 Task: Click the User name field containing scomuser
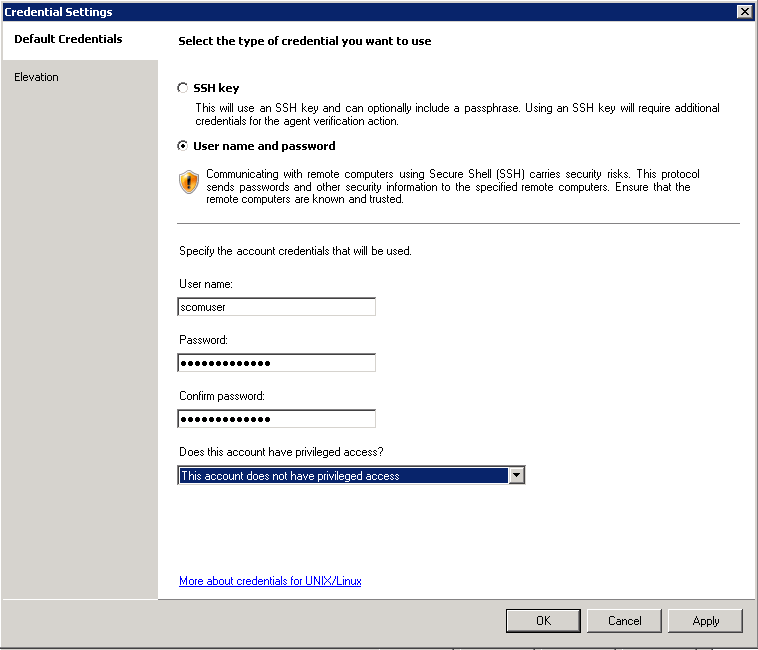point(276,307)
